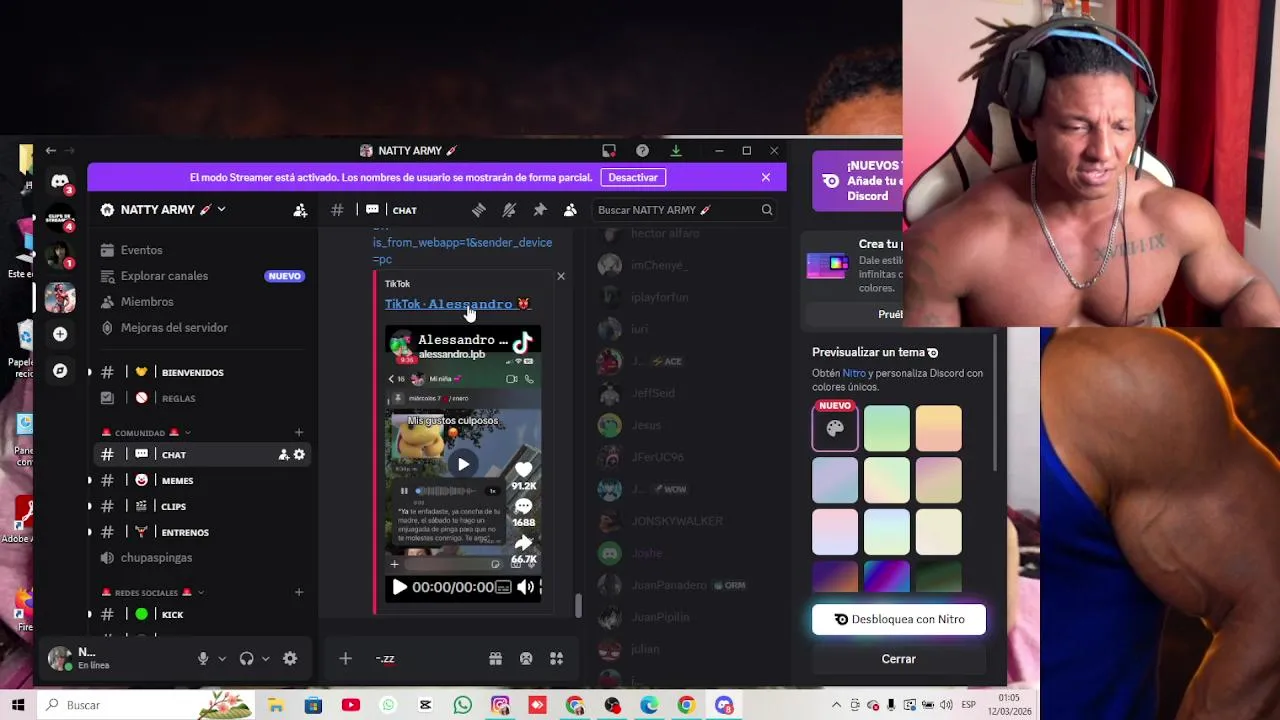
Task: Toggle the member list icon
Action: [570, 210]
